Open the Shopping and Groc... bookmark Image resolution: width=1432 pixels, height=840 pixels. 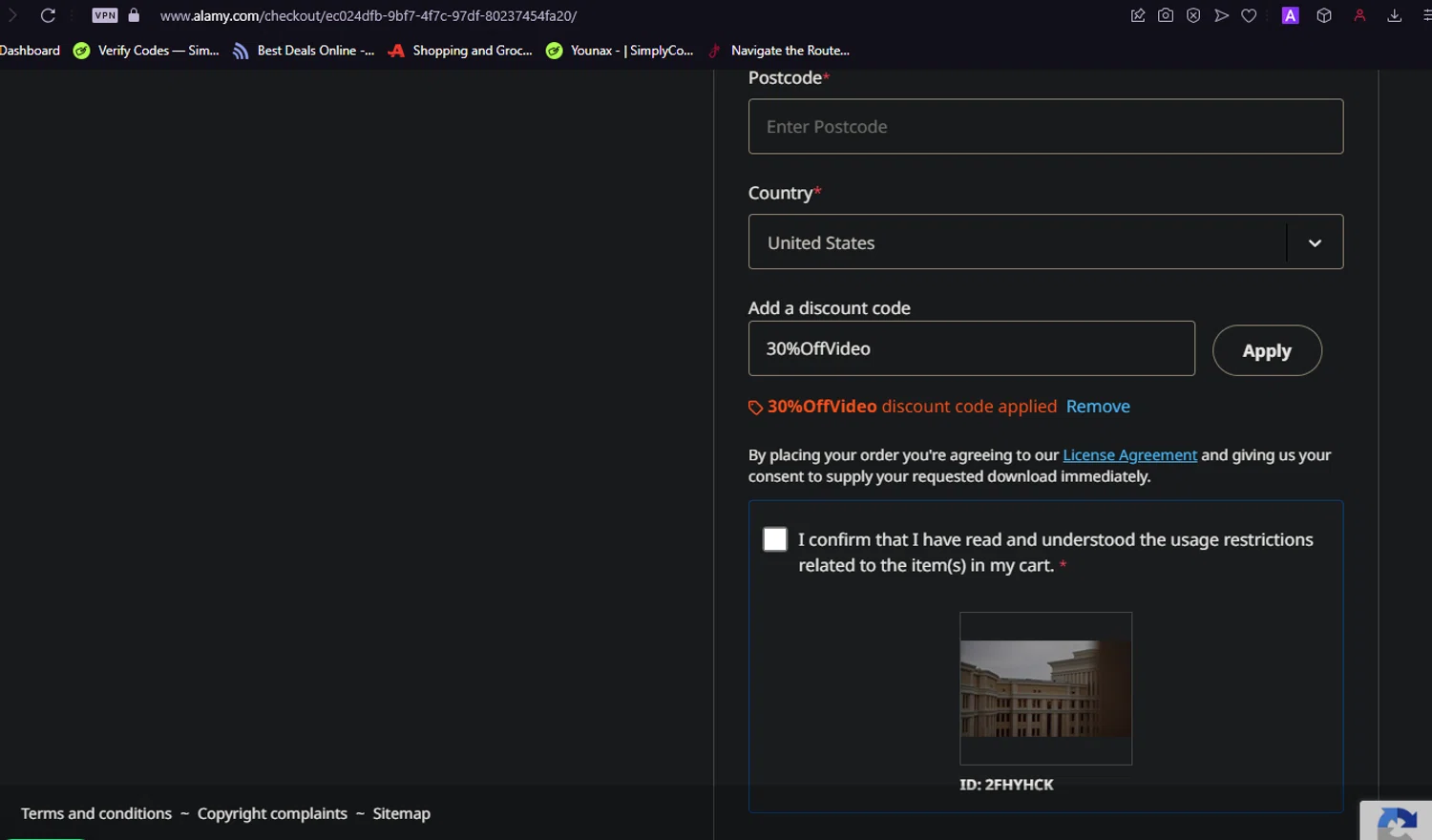pyautogui.click(x=460, y=51)
